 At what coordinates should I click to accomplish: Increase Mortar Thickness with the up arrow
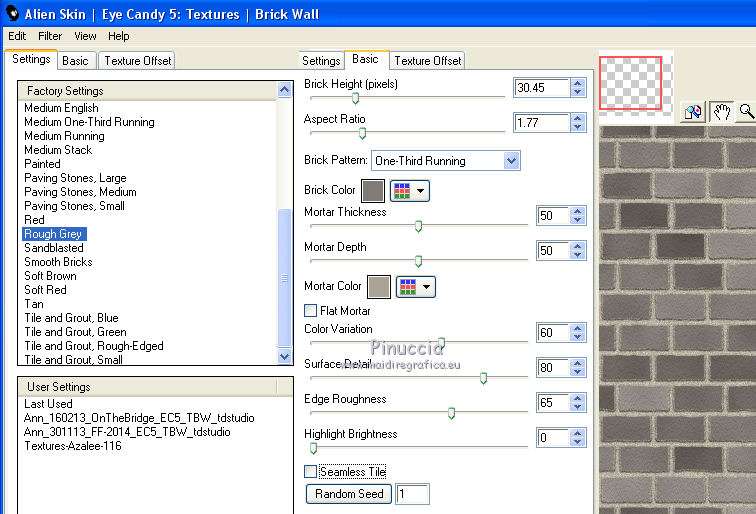[578, 211]
